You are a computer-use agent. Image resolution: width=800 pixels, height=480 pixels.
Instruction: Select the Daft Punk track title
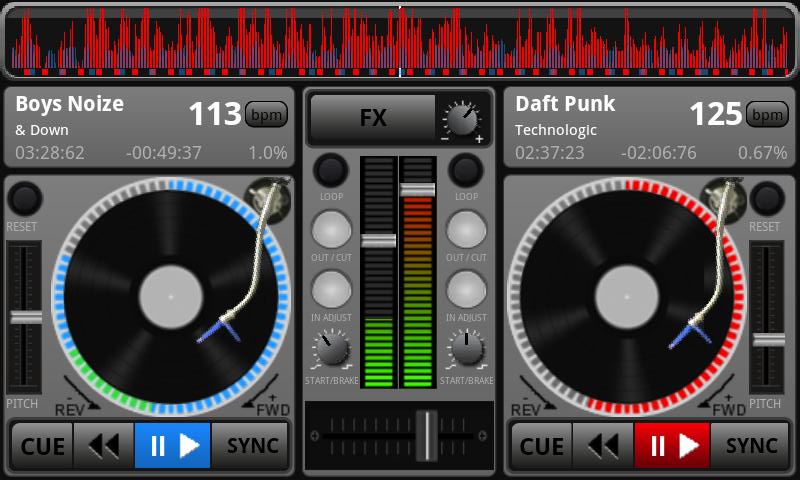pos(565,104)
